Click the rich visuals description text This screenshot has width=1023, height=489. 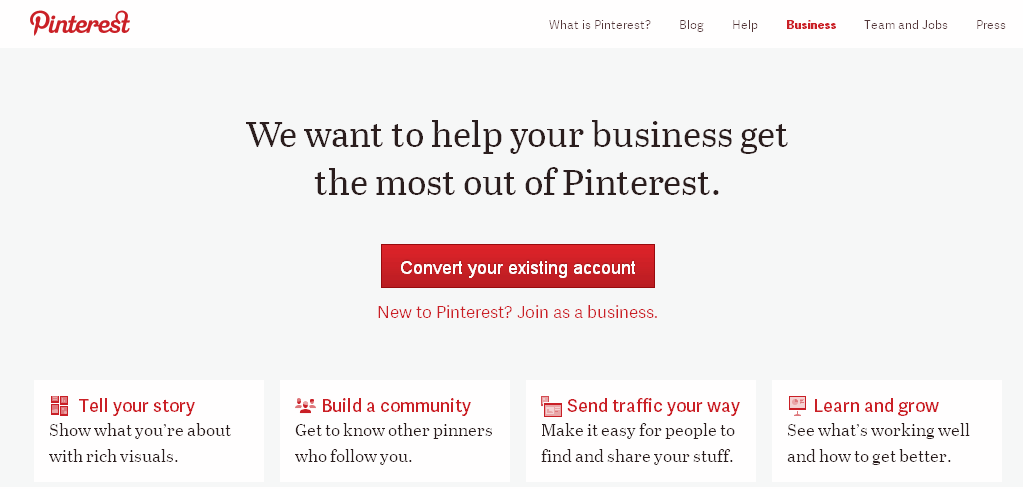point(140,443)
